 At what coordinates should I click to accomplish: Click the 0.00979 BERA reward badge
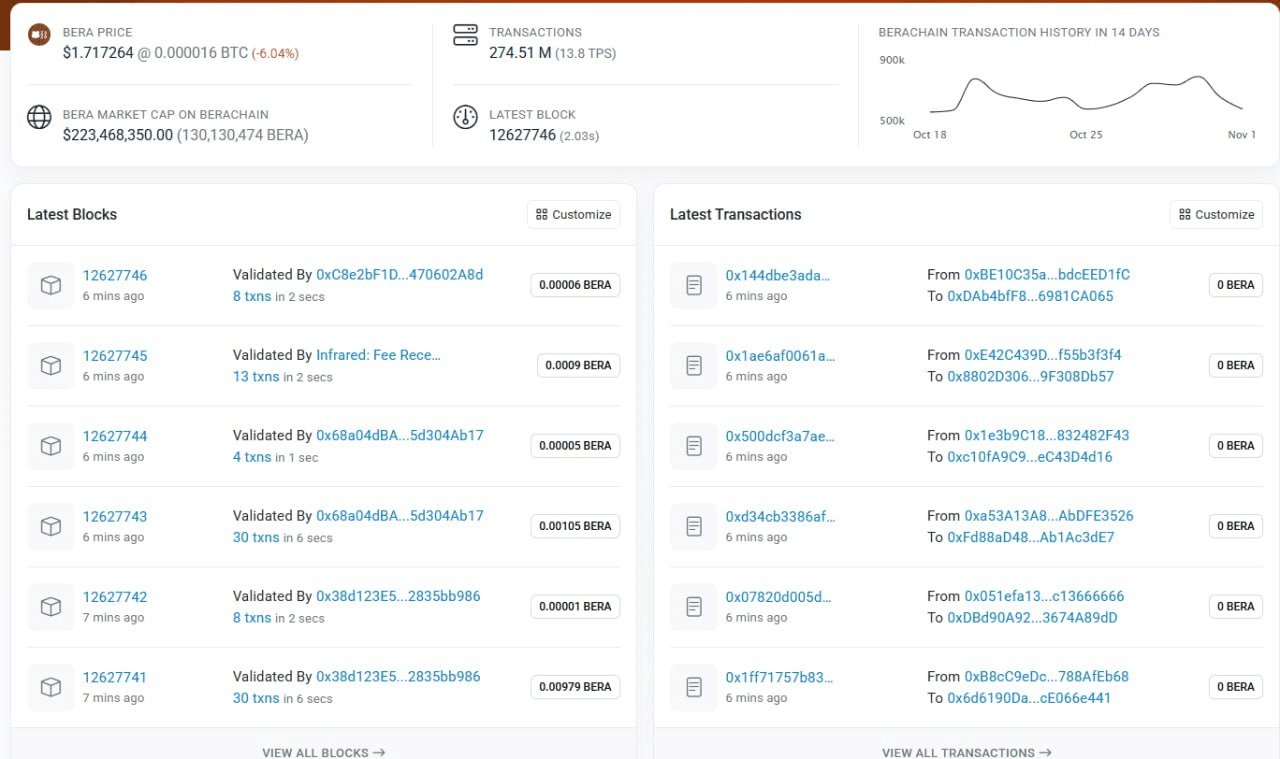click(x=575, y=687)
